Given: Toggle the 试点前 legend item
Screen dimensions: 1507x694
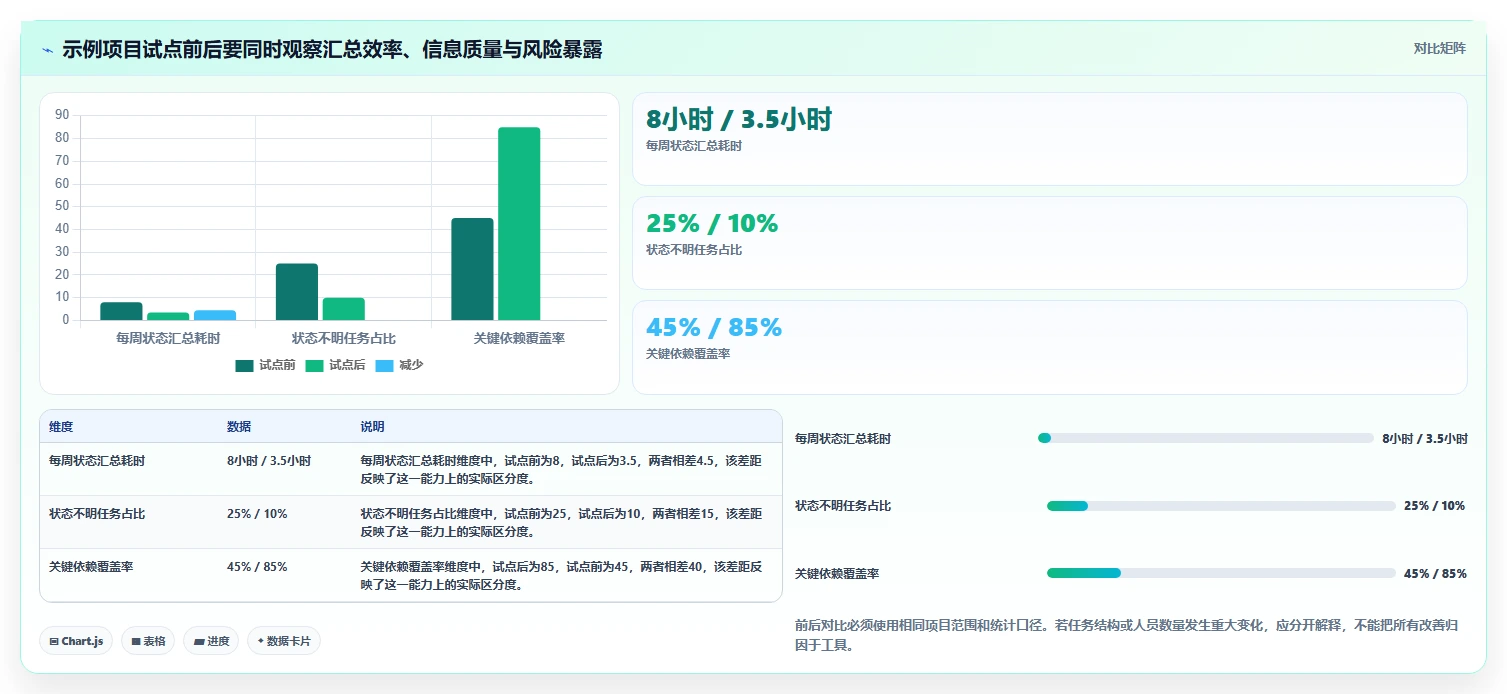Looking at the screenshot, I should pos(265,365).
